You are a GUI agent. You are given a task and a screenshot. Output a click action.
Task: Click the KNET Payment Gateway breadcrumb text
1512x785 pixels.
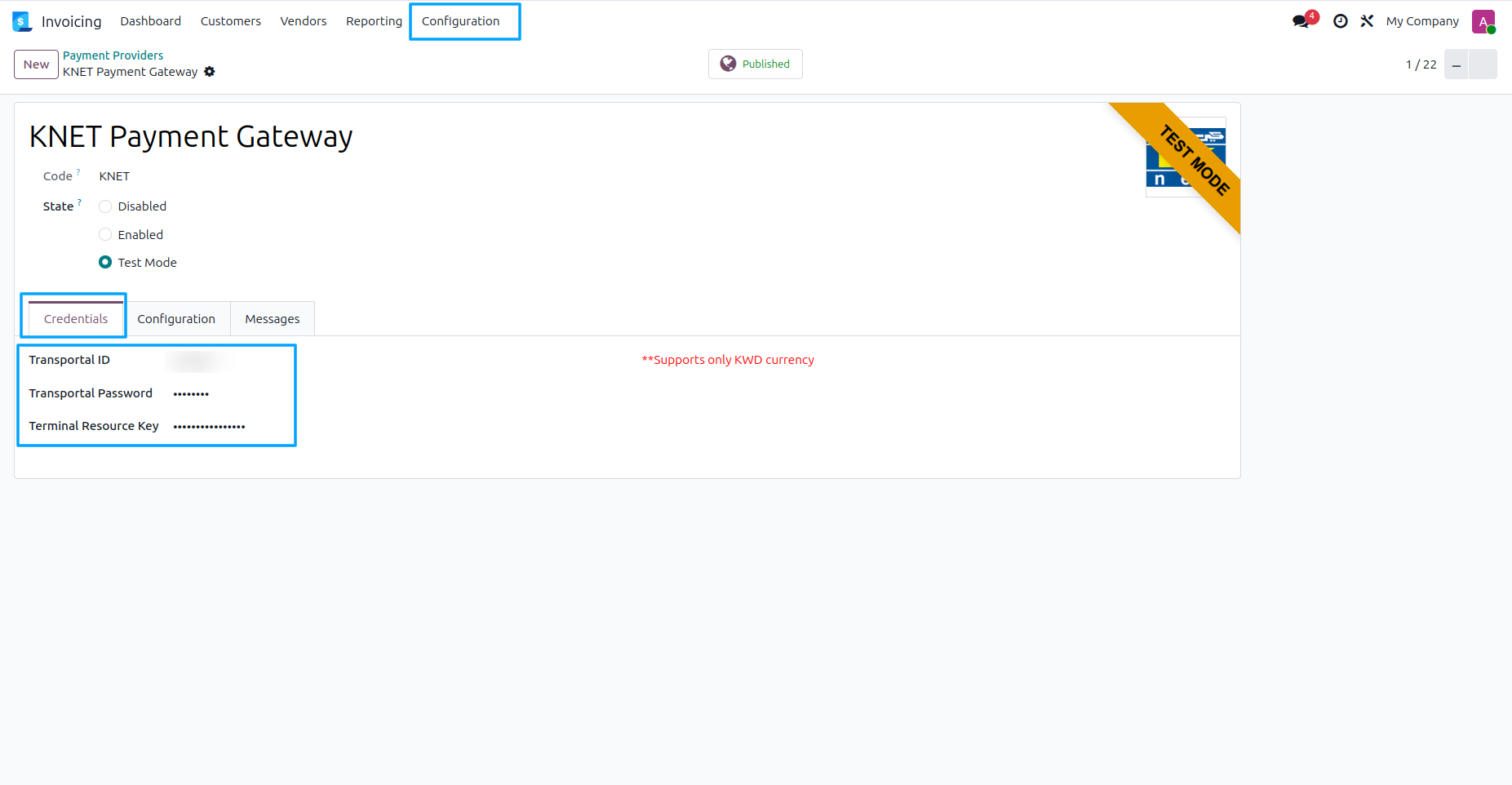click(x=131, y=72)
